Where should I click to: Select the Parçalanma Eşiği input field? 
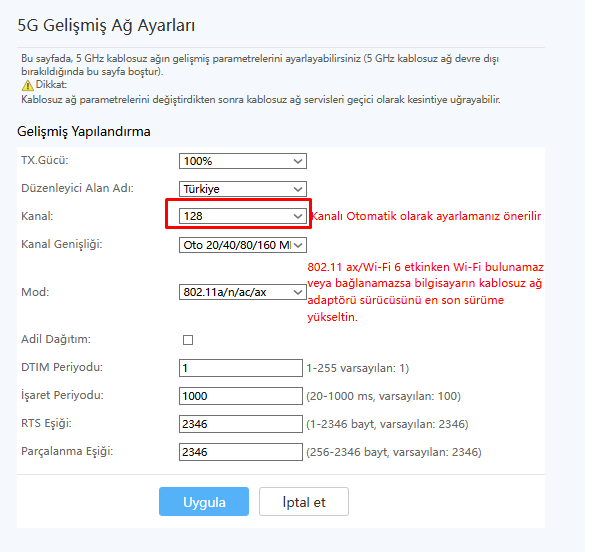point(241,452)
